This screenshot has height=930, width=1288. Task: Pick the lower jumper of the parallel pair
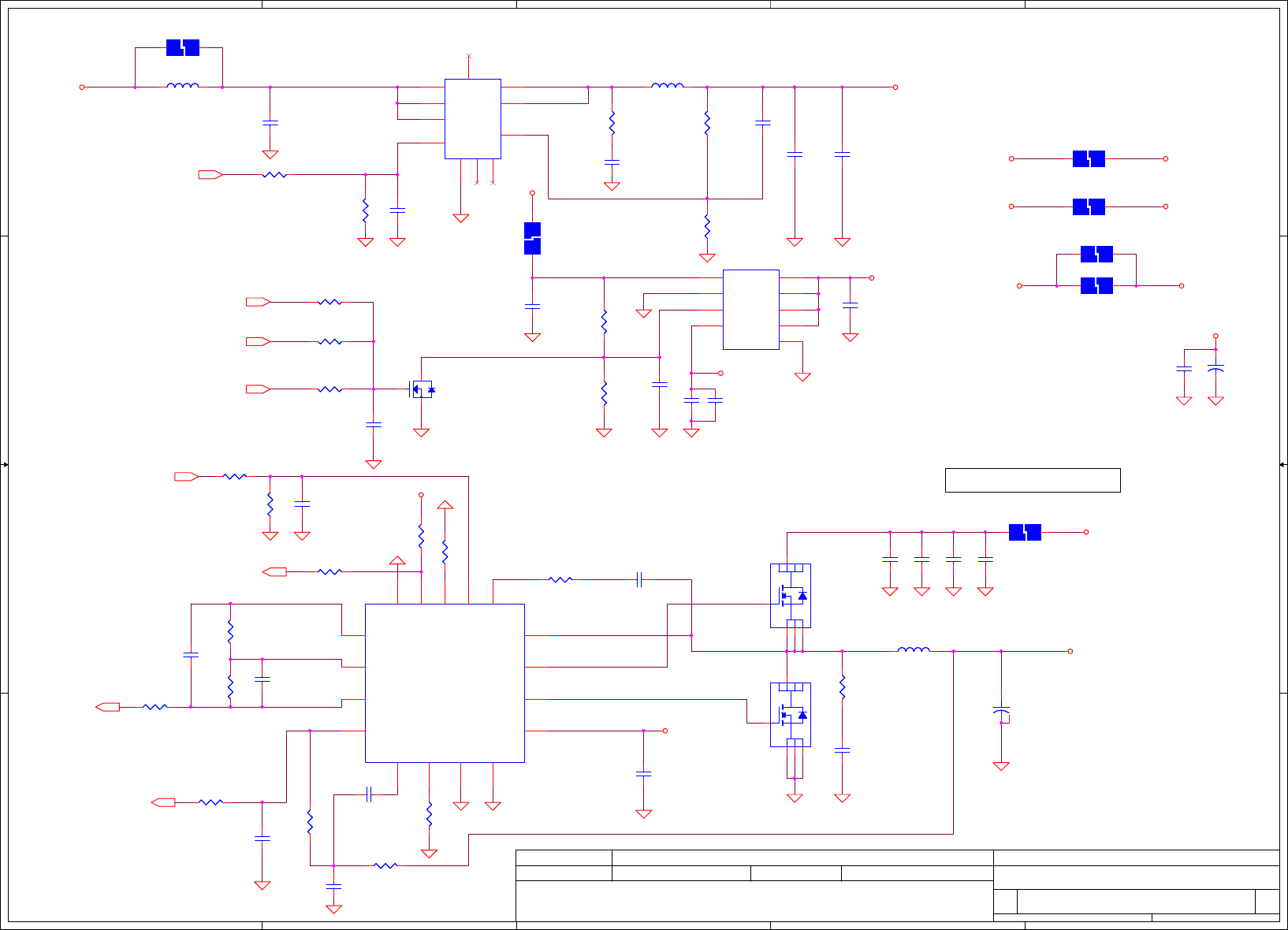tap(1096, 285)
